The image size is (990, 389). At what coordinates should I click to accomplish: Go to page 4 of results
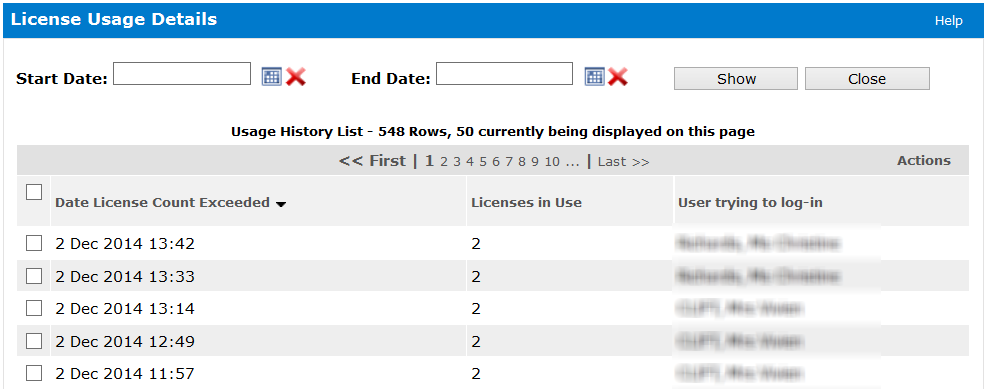tap(470, 162)
